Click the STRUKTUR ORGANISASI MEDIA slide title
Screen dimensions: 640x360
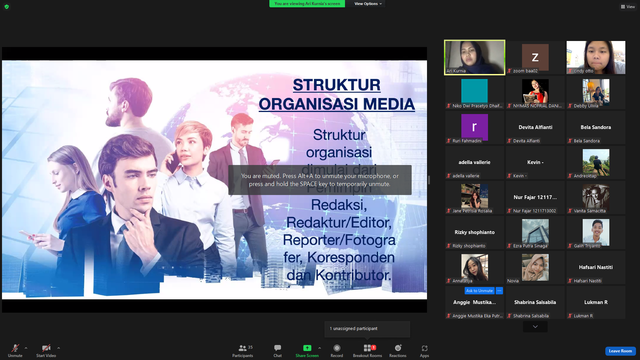tap(337, 94)
